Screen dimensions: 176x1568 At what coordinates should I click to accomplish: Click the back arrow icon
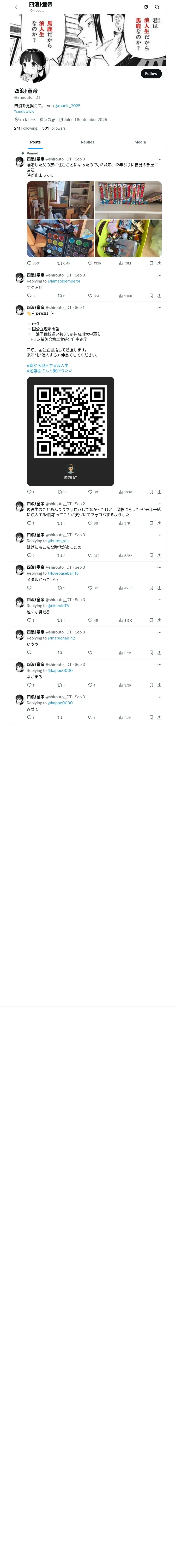17,7
